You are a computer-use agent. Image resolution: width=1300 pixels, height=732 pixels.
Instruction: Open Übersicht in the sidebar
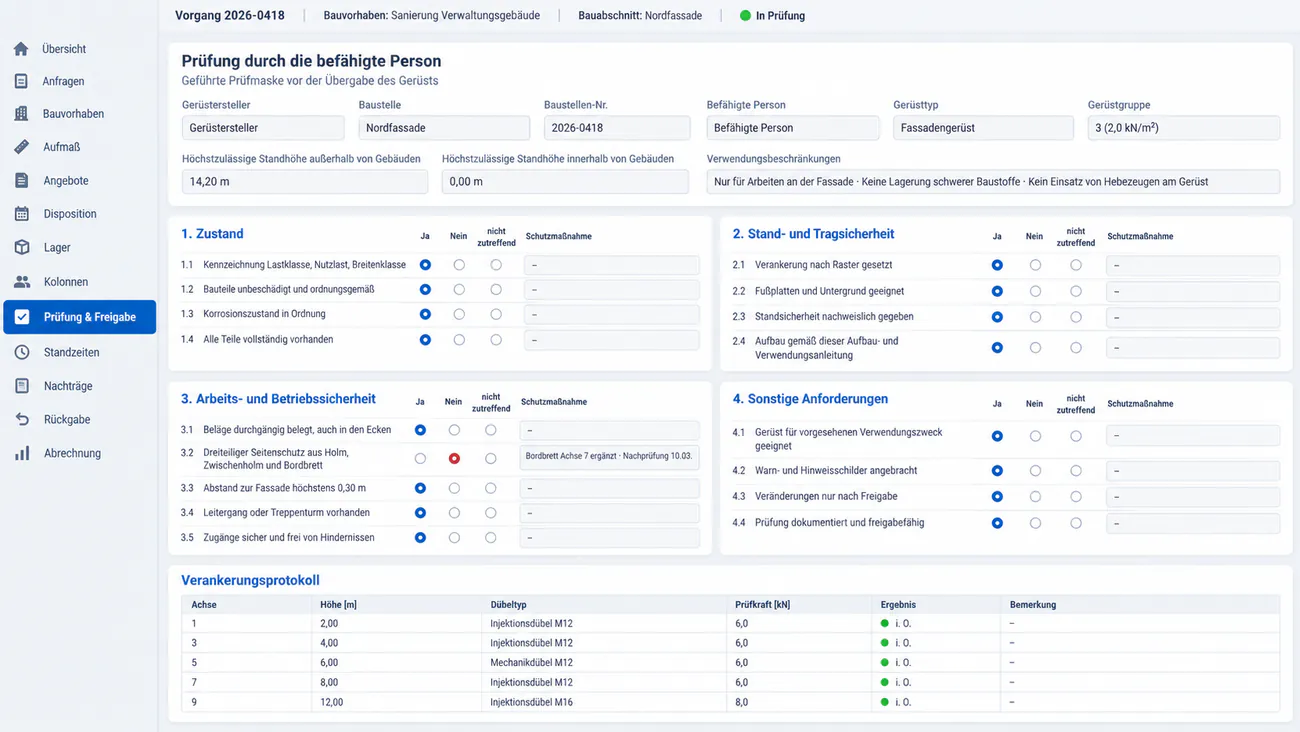pyautogui.click(x=64, y=49)
